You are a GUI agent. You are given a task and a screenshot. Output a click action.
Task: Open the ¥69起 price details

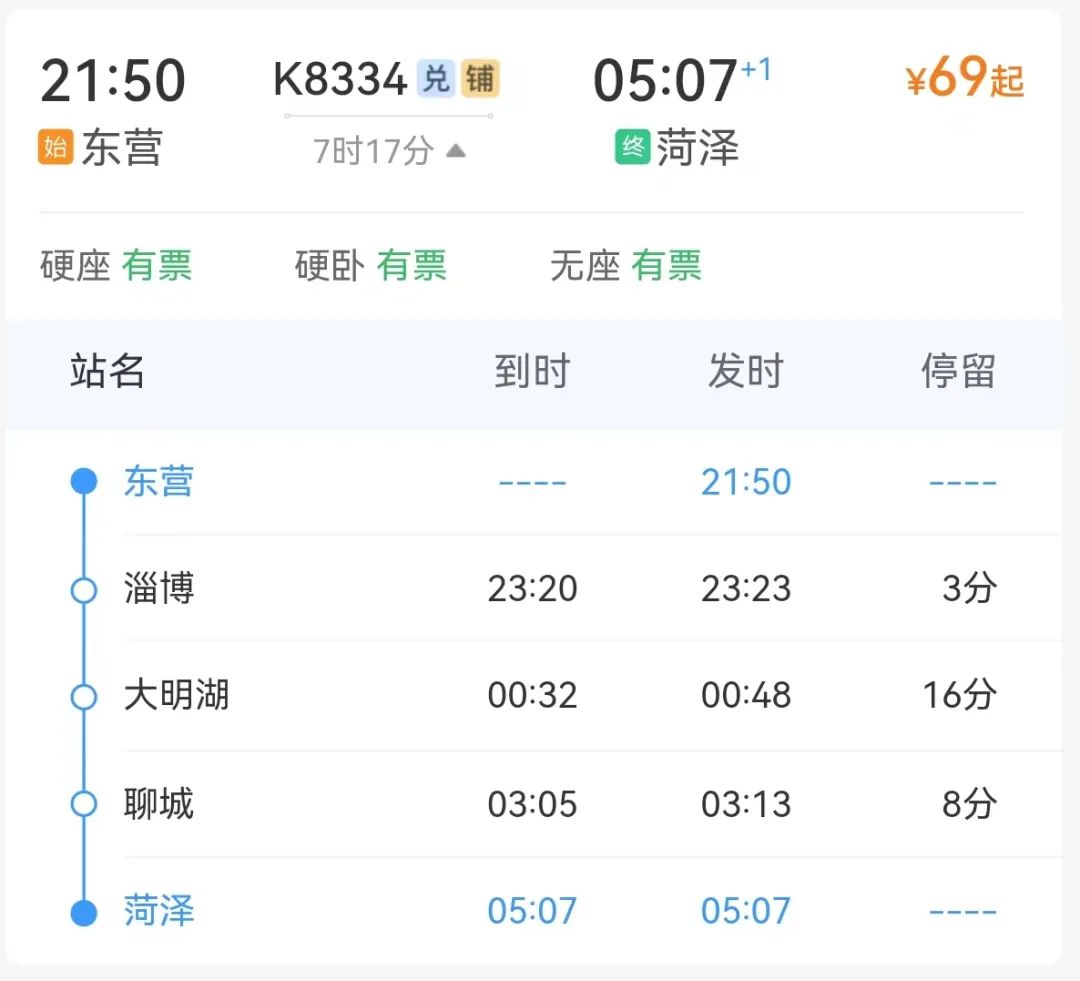(x=965, y=78)
